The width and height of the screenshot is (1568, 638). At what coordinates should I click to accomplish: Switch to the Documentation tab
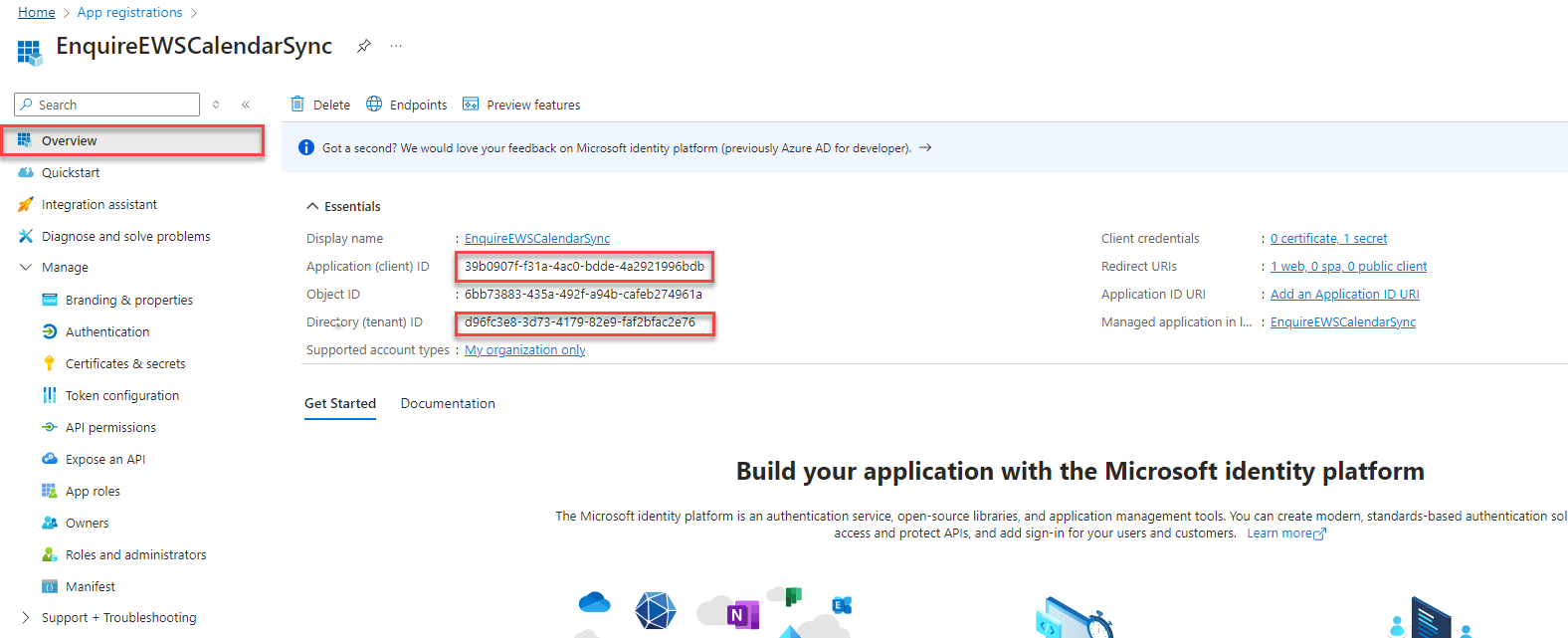point(448,403)
